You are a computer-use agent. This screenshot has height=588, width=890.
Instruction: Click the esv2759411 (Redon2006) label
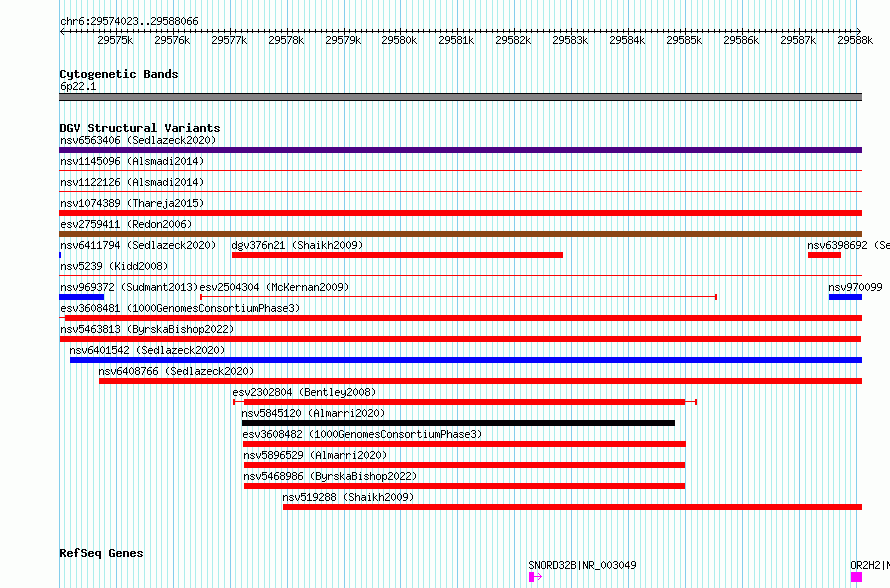pyautogui.click(x=126, y=224)
